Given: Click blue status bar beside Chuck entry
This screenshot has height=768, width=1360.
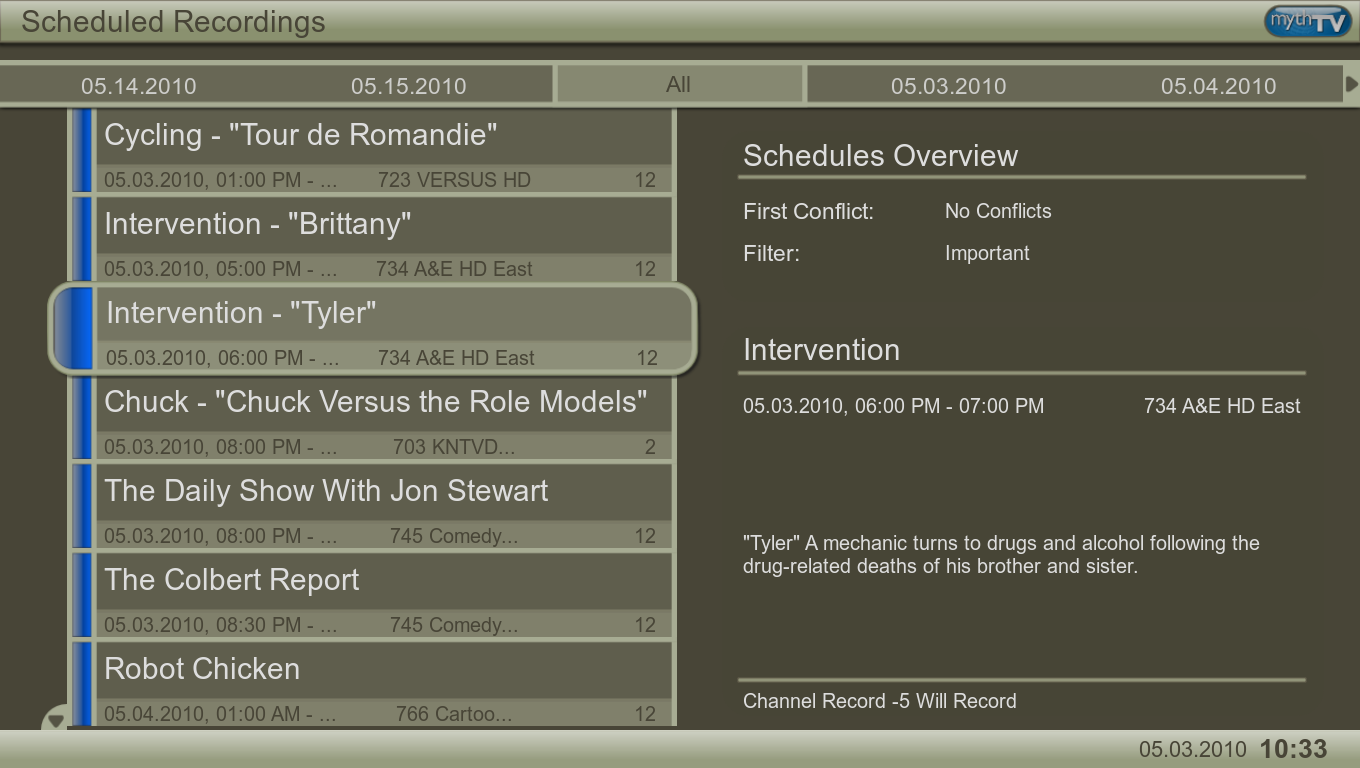Looking at the screenshot, I should [x=82, y=418].
